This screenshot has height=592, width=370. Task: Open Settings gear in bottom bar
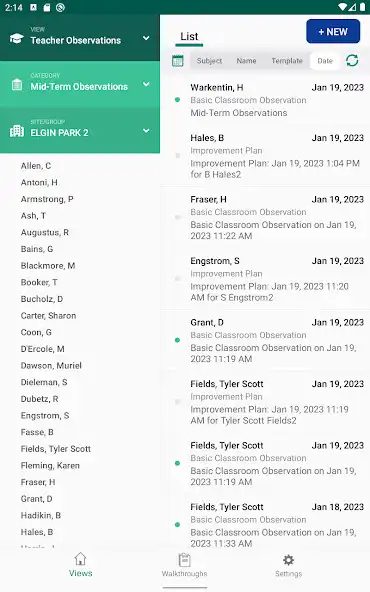click(288, 565)
